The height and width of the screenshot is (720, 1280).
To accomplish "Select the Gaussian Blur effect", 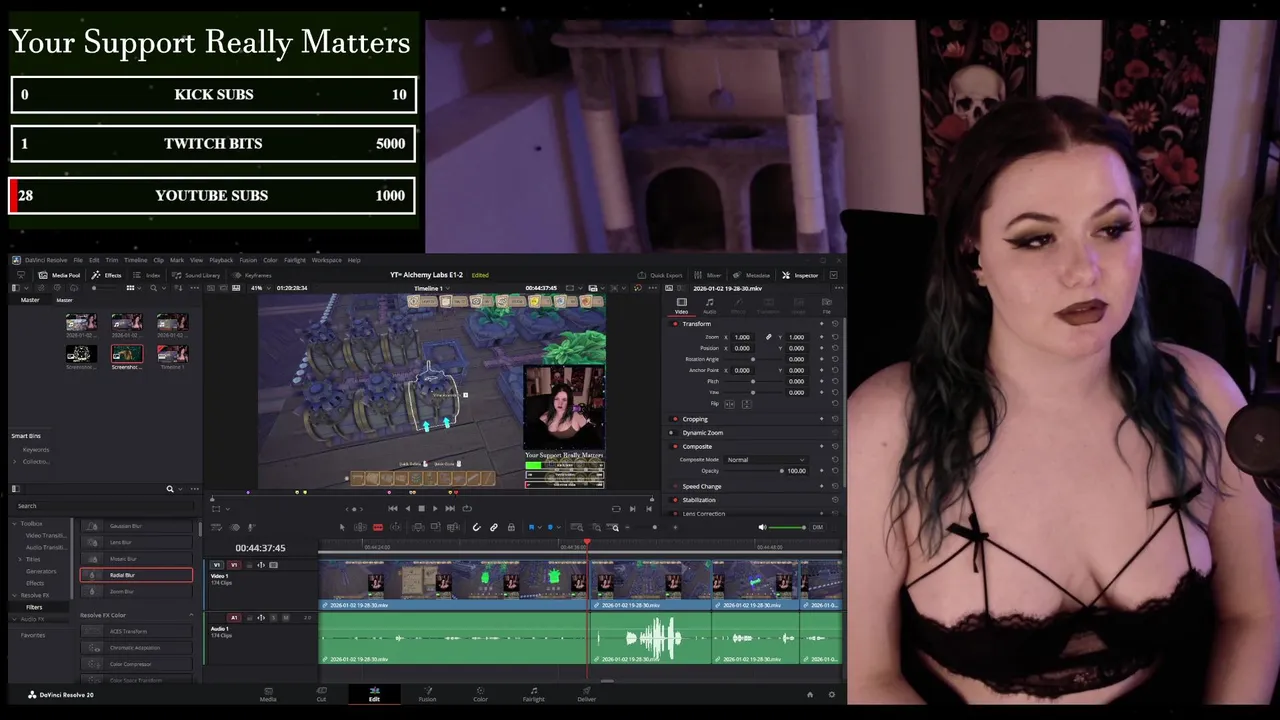I will click(136, 526).
